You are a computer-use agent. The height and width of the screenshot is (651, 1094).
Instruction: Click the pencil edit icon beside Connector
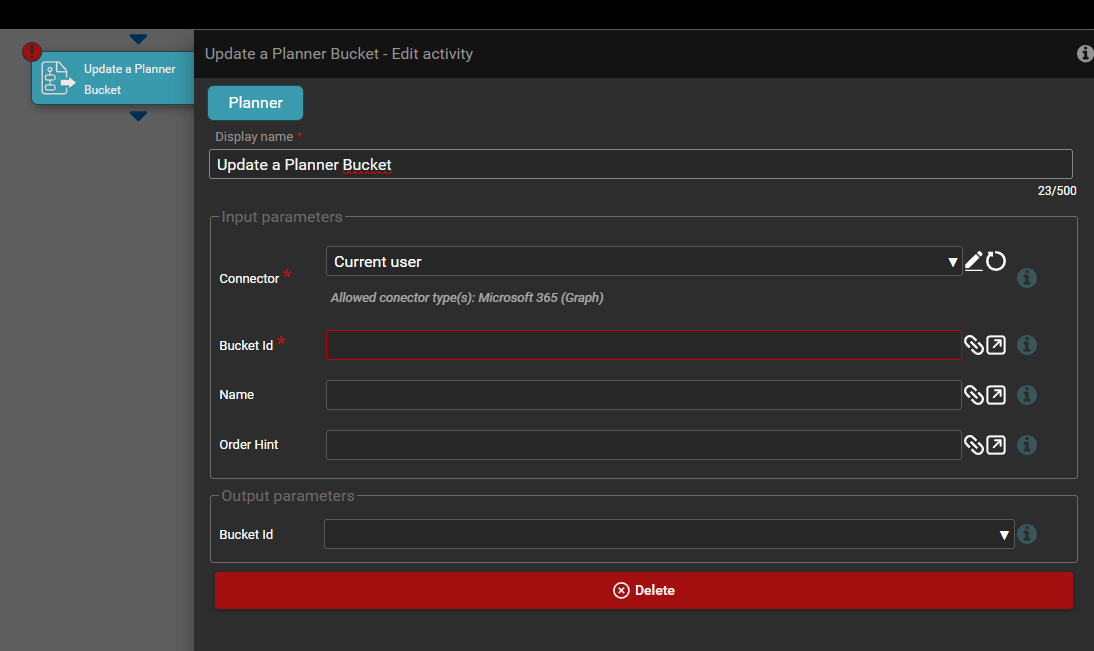tap(974, 262)
